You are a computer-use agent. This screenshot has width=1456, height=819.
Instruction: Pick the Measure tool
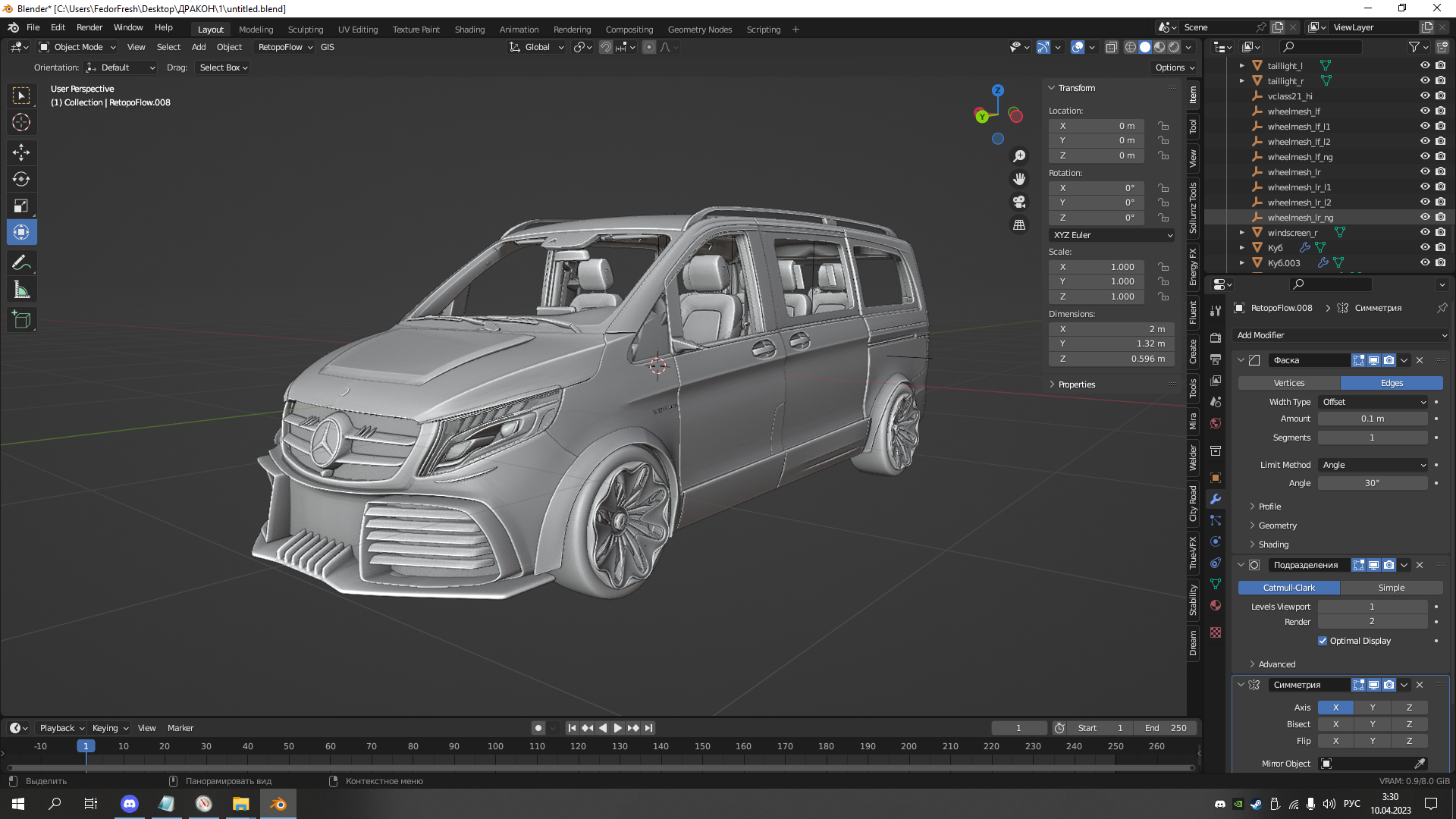[x=21, y=290]
